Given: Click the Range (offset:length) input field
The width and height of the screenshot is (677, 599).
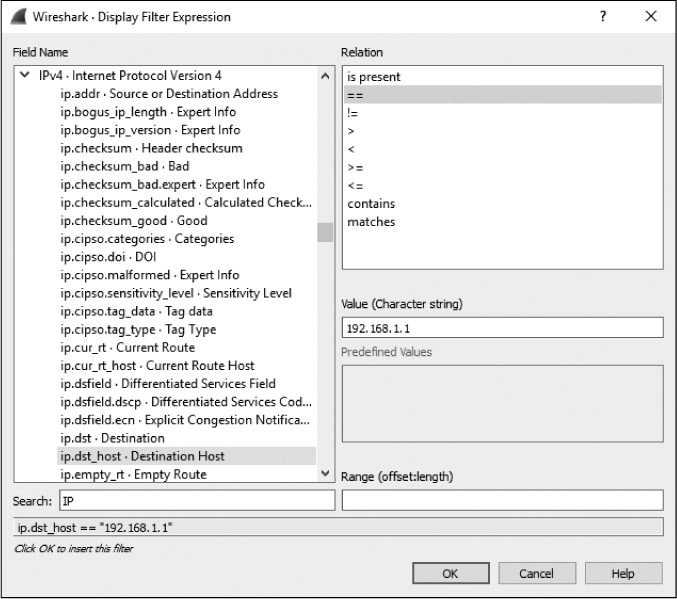Looking at the screenshot, I should coord(503,500).
